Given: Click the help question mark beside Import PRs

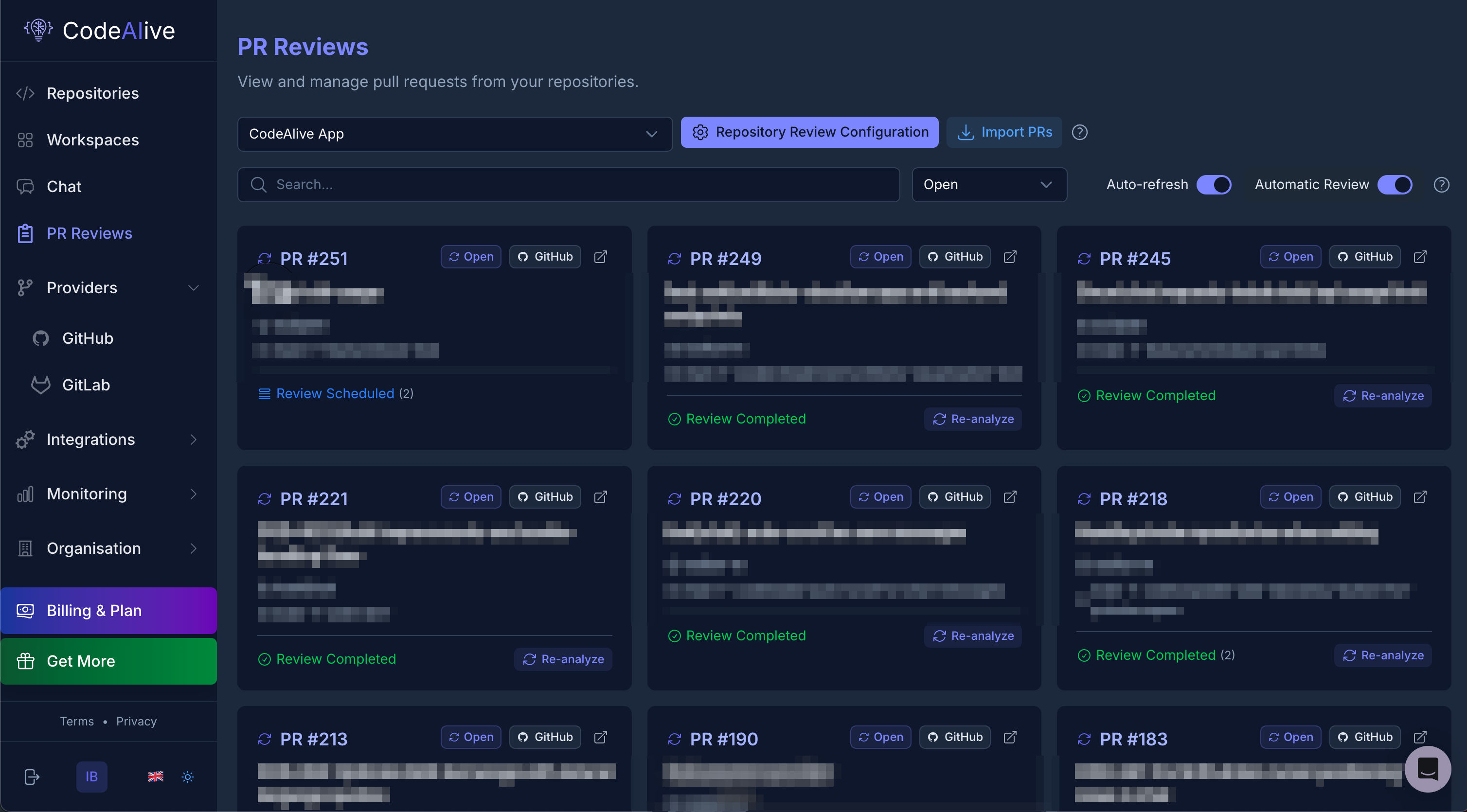Looking at the screenshot, I should pos(1079,132).
